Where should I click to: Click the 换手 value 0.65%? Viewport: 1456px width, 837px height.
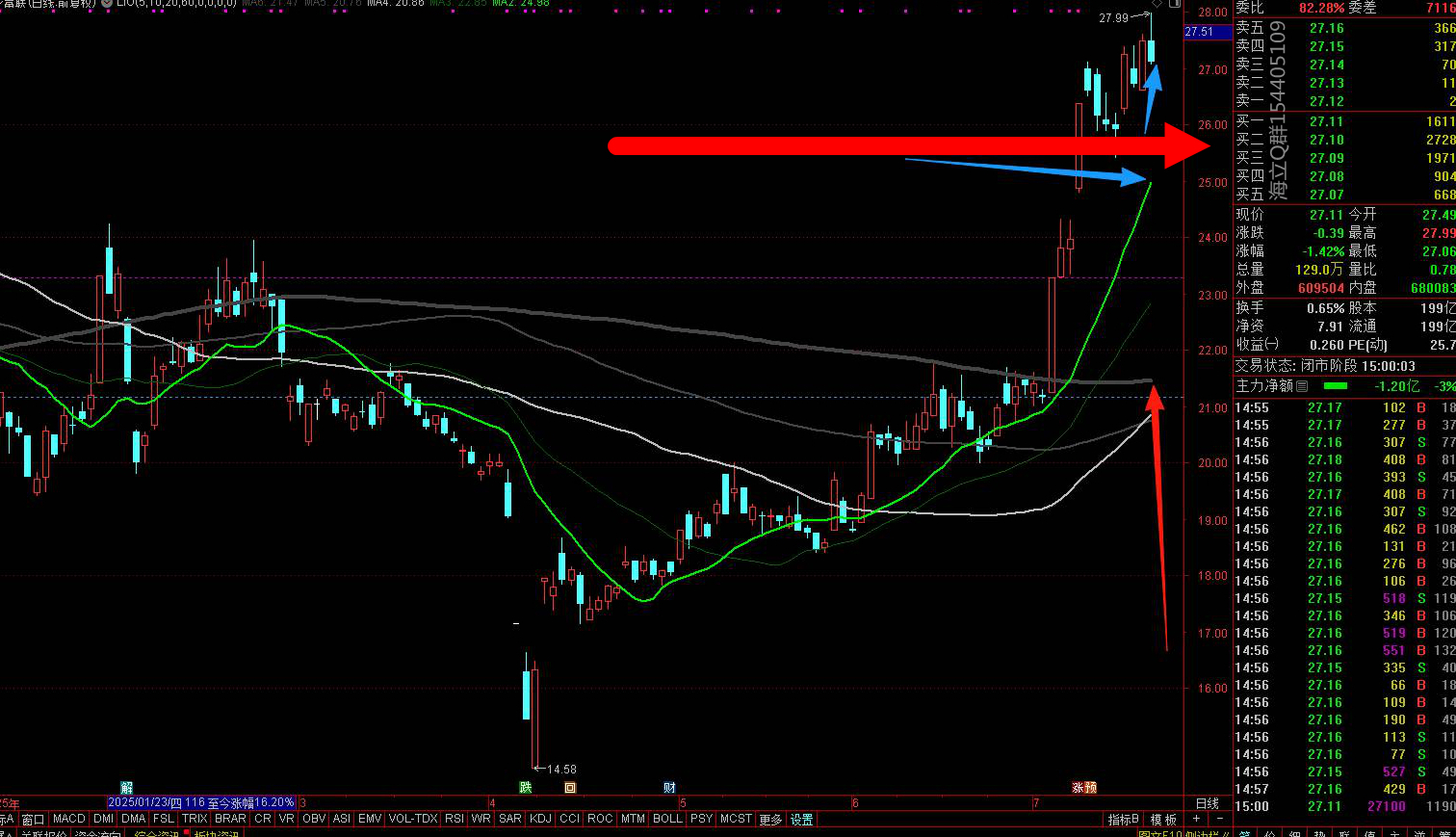click(1326, 308)
